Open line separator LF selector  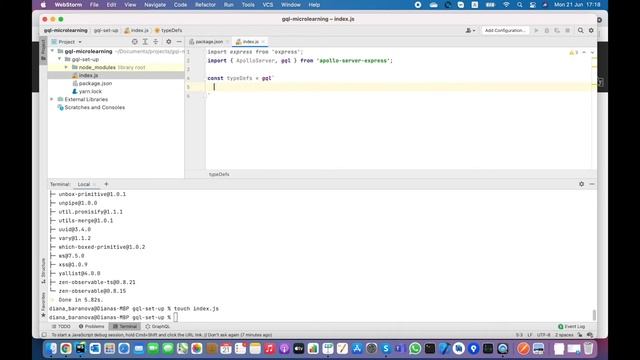[530, 335]
